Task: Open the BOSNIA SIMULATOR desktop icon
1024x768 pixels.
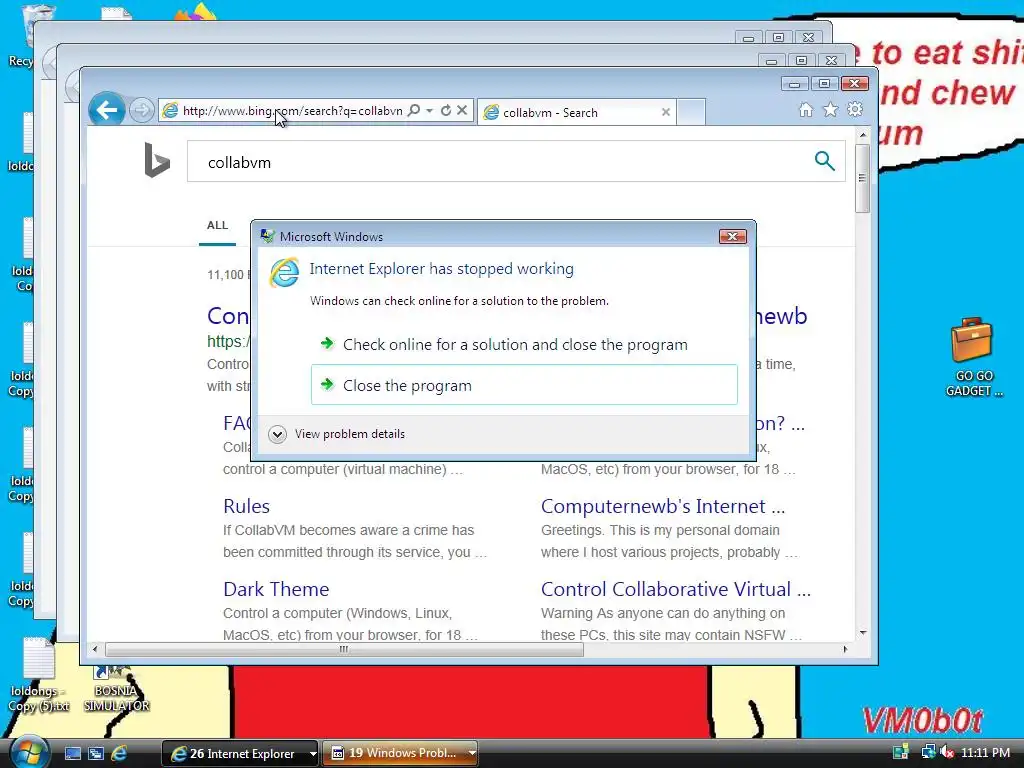Action: pos(116,689)
